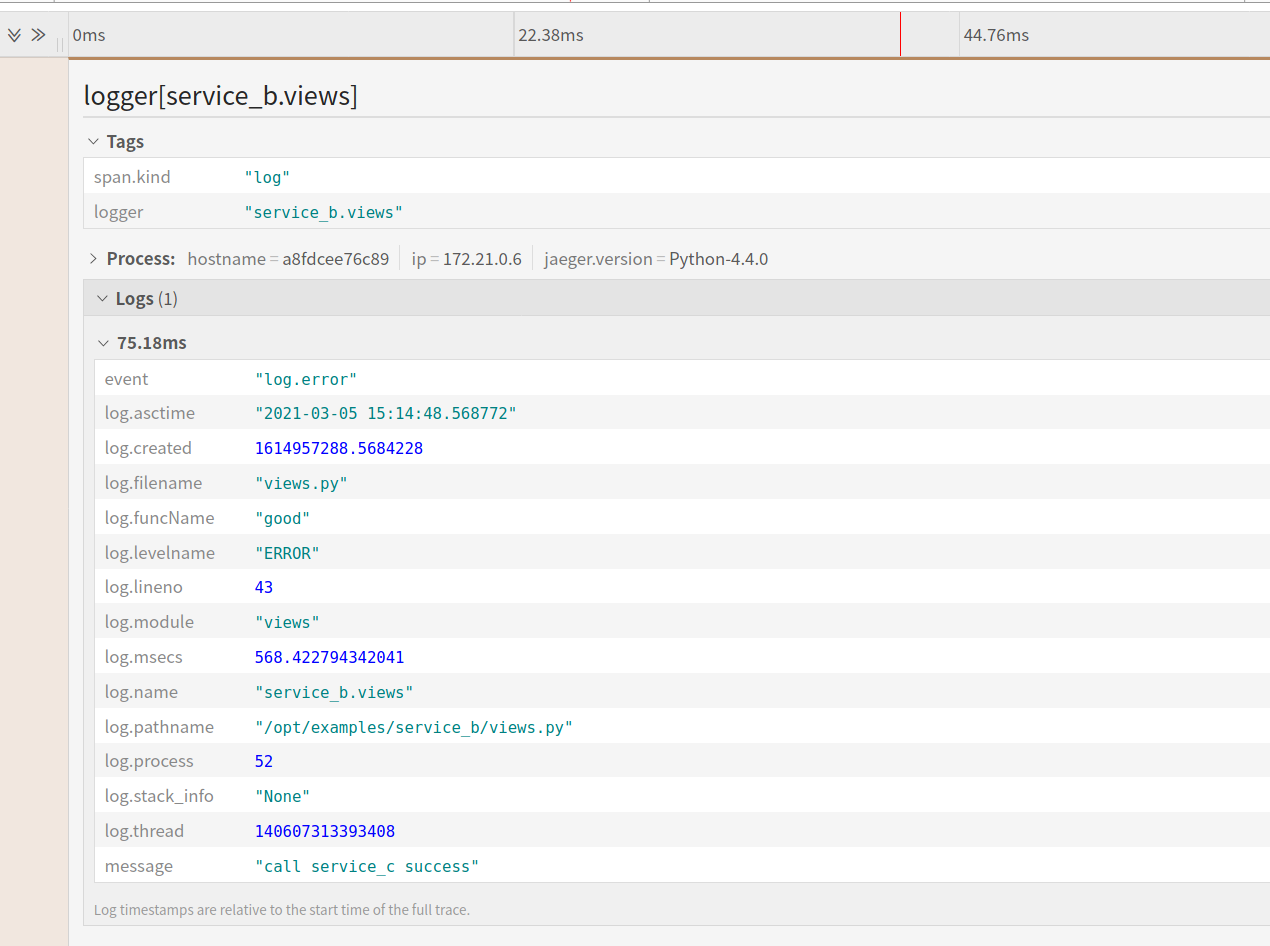Click the log.levelname value "ERROR"
The image size is (1270, 946).
point(287,553)
